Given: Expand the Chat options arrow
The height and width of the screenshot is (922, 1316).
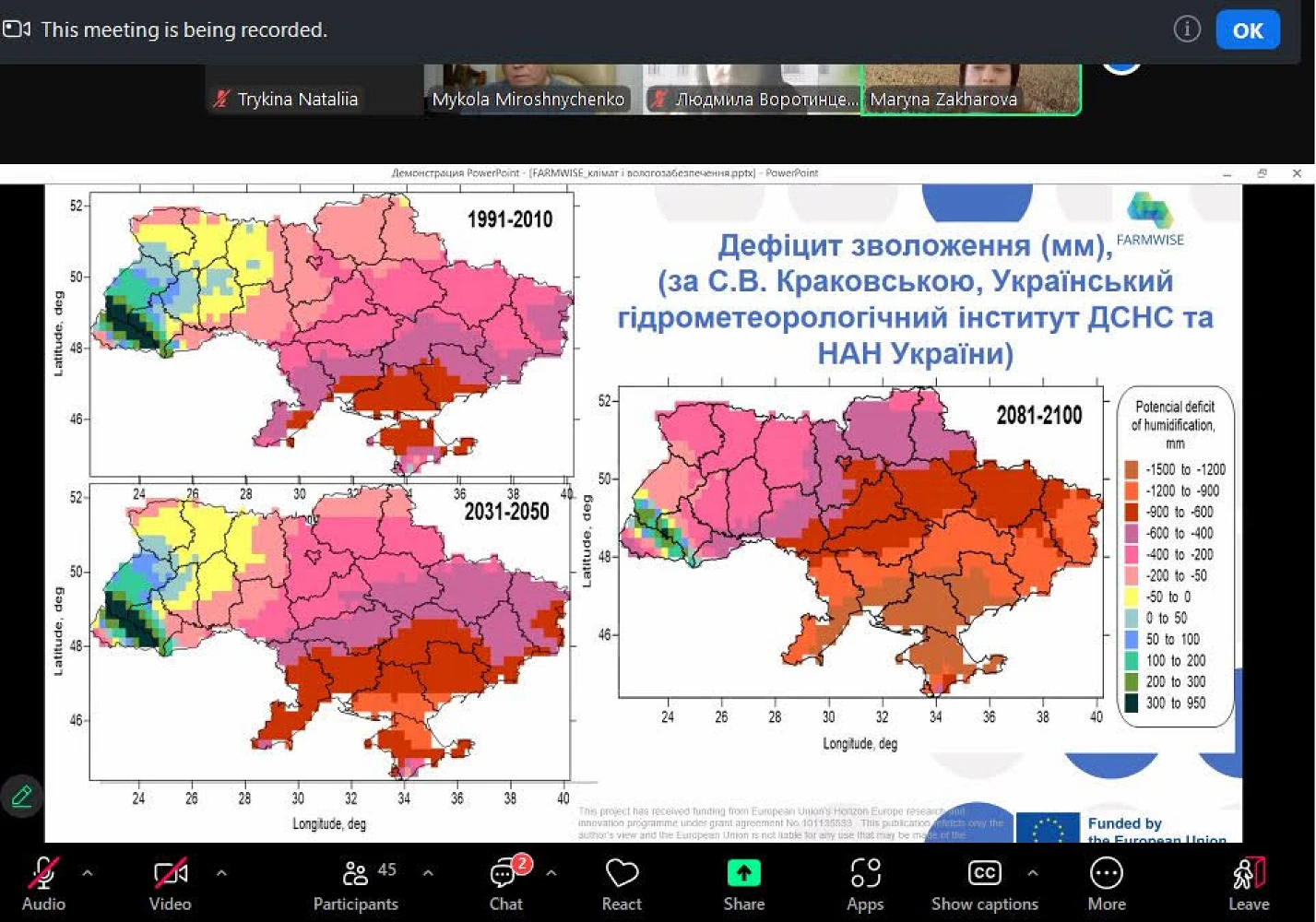Looking at the screenshot, I should (551, 872).
